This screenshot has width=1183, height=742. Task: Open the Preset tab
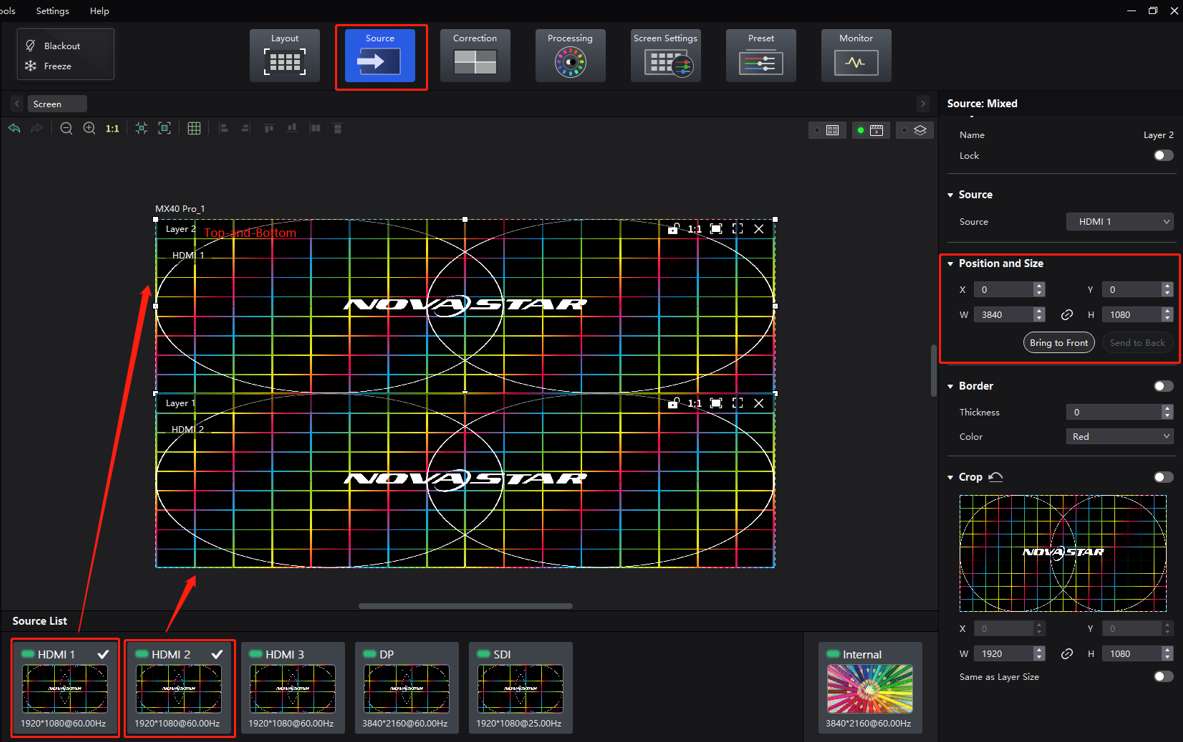pyautogui.click(x=760, y=56)
